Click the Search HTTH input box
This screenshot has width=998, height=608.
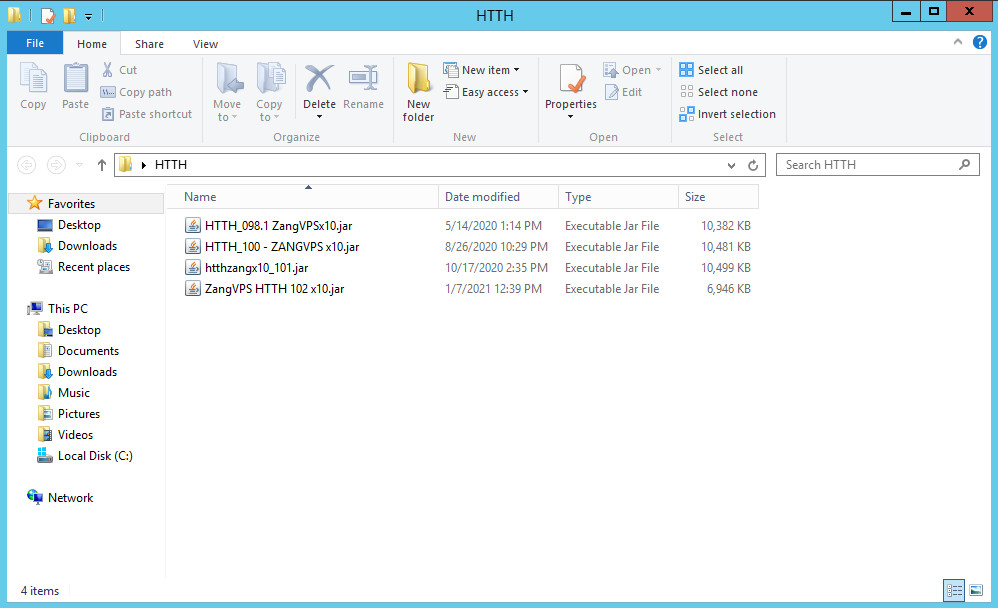(868, 165)
